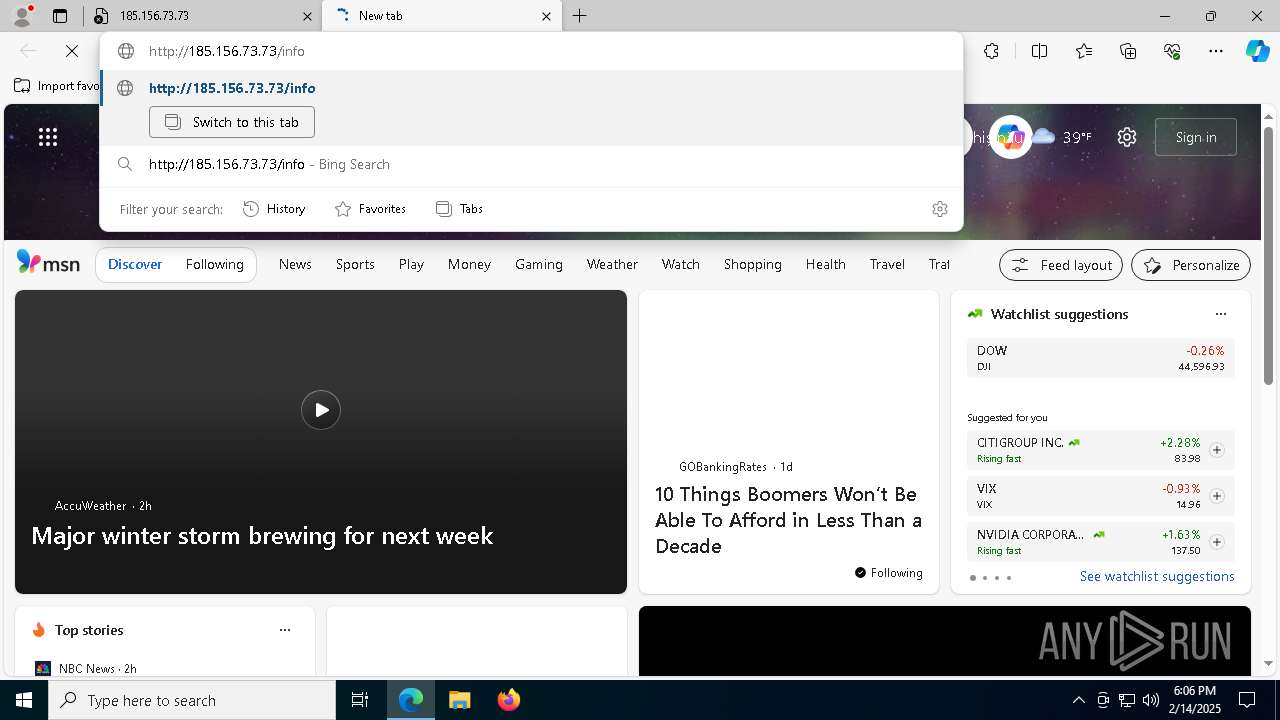Image resolution: width=1280 pixels, height=720 pixels.
Task: Open the News category
Action: tap(295, 264)
